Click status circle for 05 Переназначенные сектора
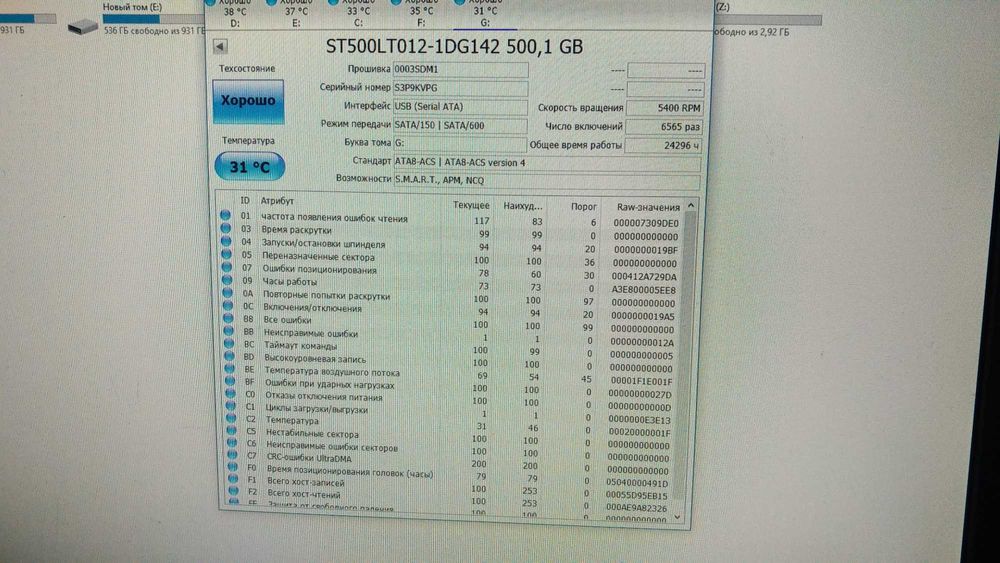This screenshot has width=1000, height=563. (226, 254)
